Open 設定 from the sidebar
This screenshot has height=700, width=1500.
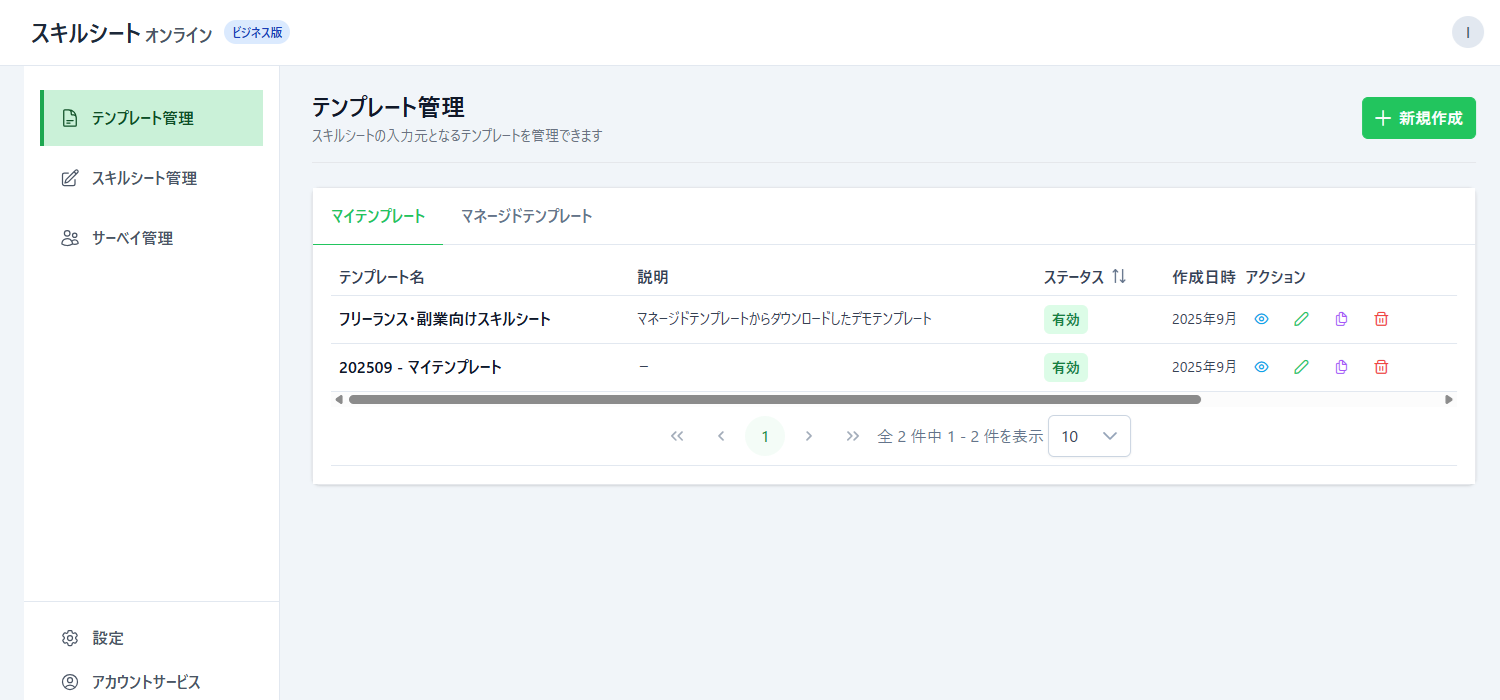pos(108,638)
